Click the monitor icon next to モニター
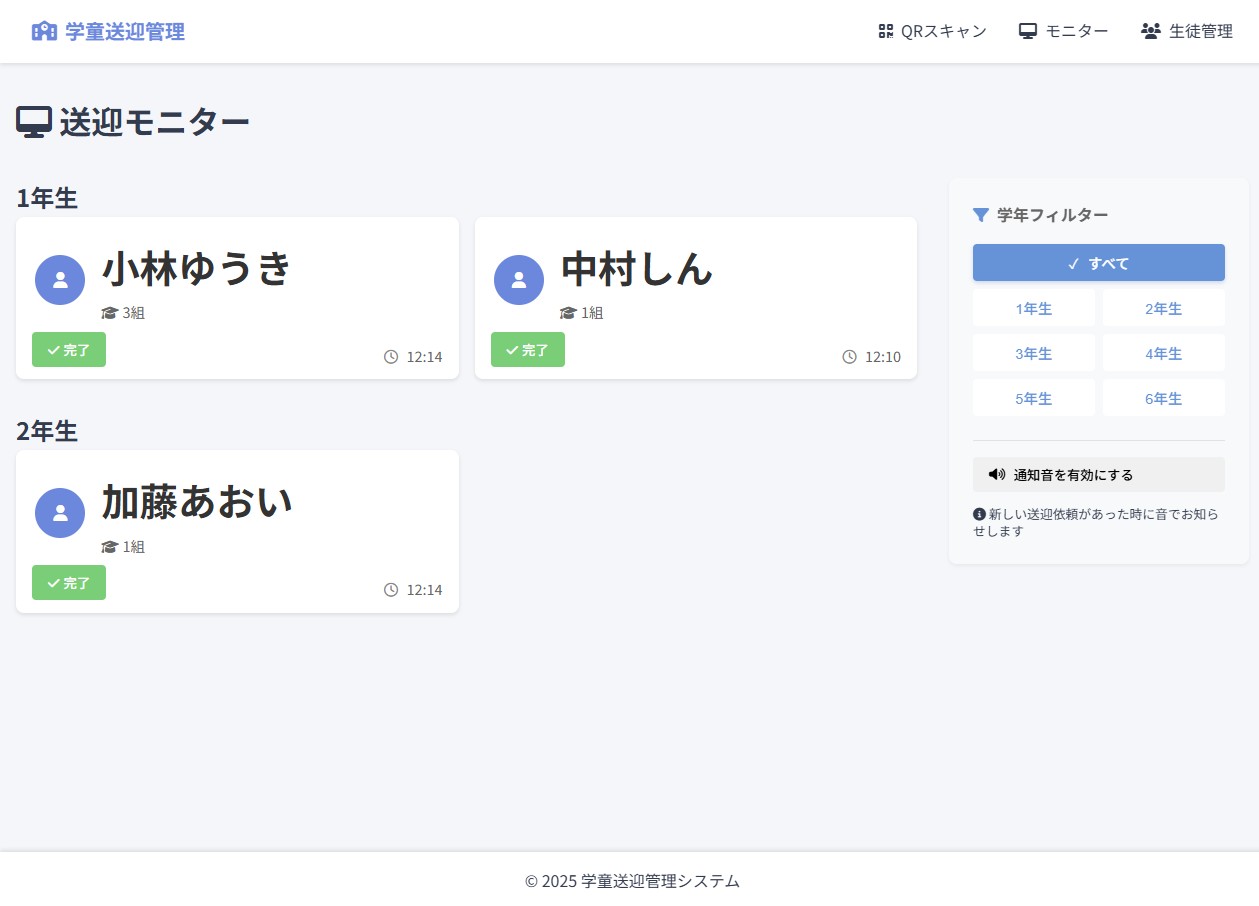The image size is (1259, 906). click(1027, 30)
